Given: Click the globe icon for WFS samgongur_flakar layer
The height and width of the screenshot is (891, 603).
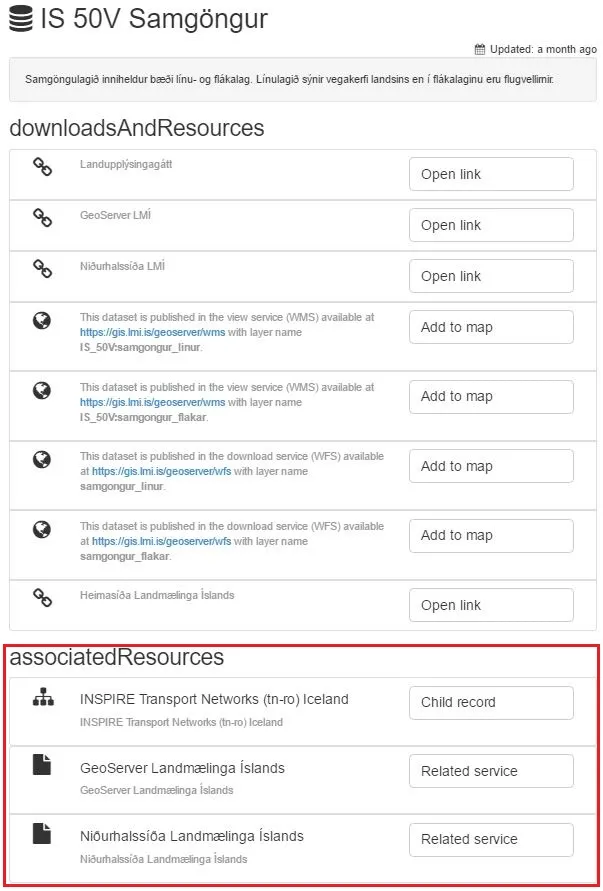Looking at the screenshot, I should 42,529.
